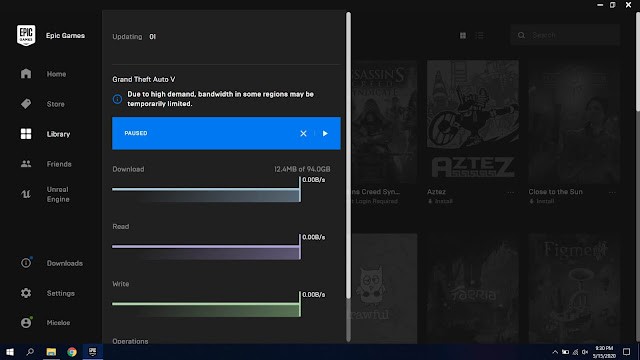Open the Miceloe account profile
The height and width of the screenshot is (360, 640).
[45, 322]
